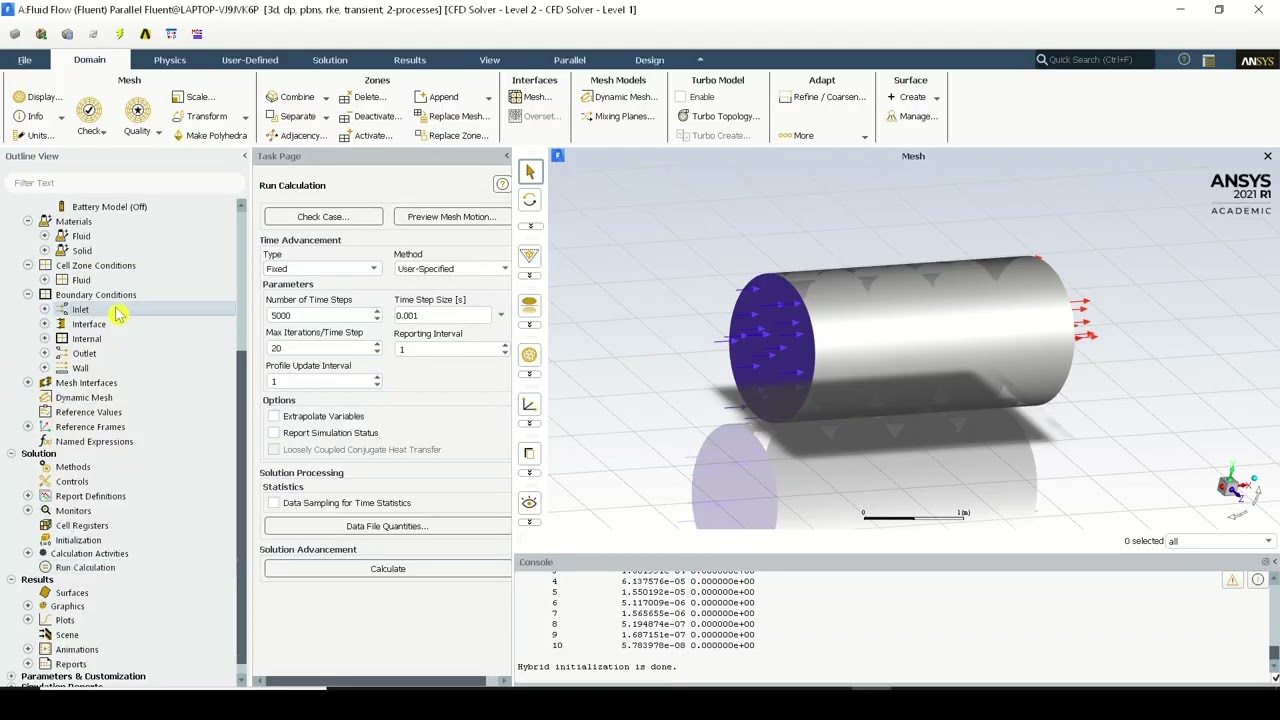Screen dimensions: 1280x720
Task: Open the Units settings
Action: click(34, 135)
